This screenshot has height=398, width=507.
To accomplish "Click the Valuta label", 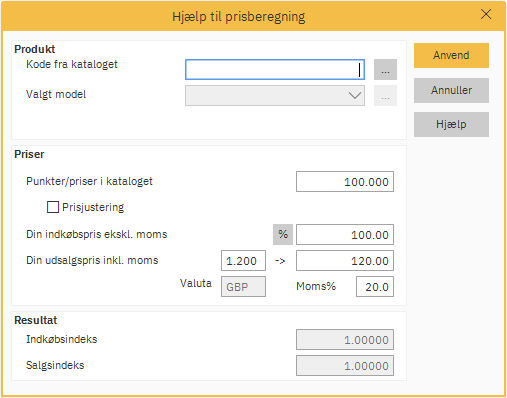I will click(196, 283).
